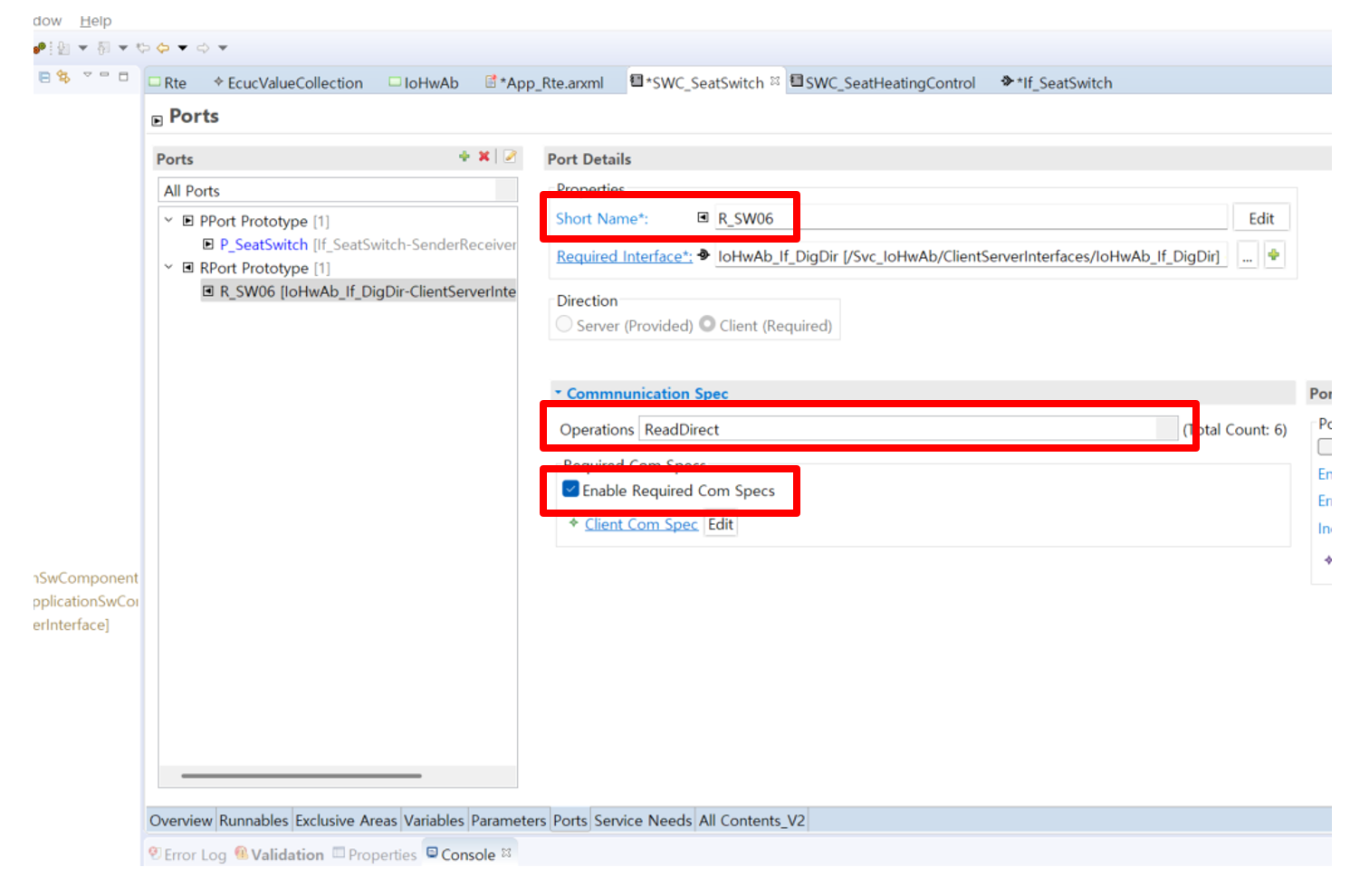
Task: Click the yellow back navigation arrow
Action: [x=163, y=48]
